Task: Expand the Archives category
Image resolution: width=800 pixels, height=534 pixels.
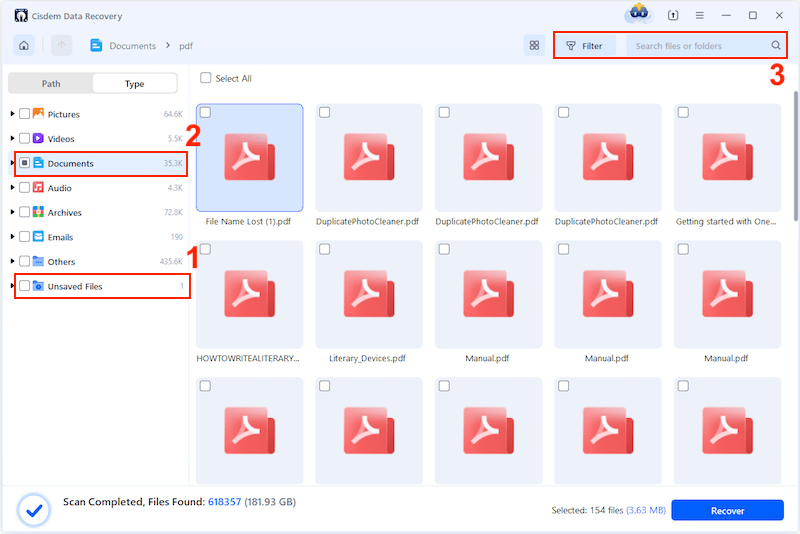Action: pos(12,212)
